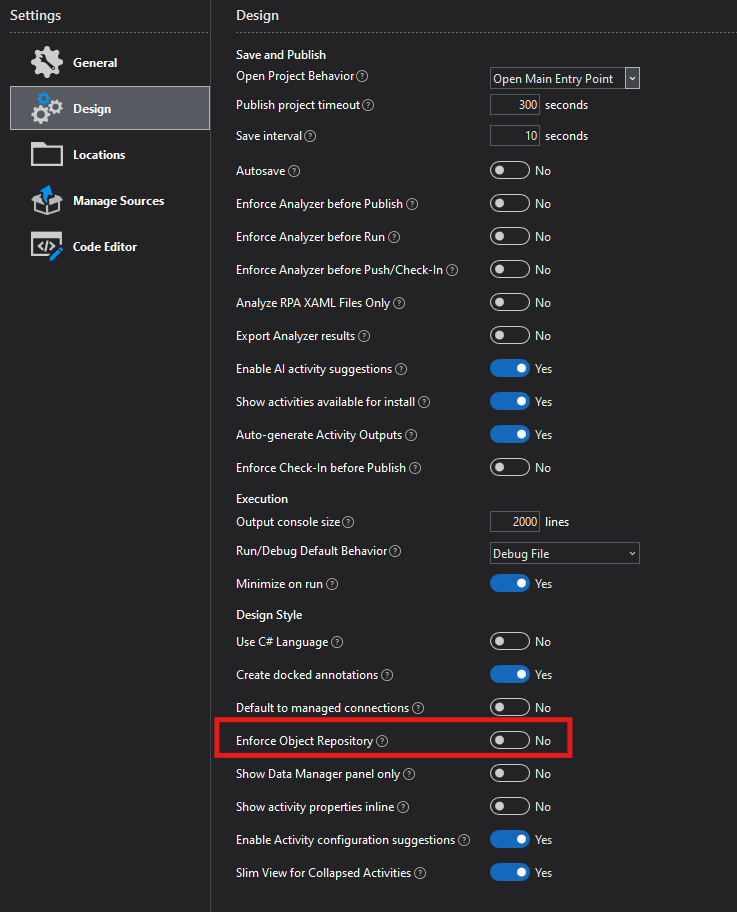Turn on the Autosave toggle
Image resolution: width=737 pixels, height=912 pixels.
[x=510, y=170]
